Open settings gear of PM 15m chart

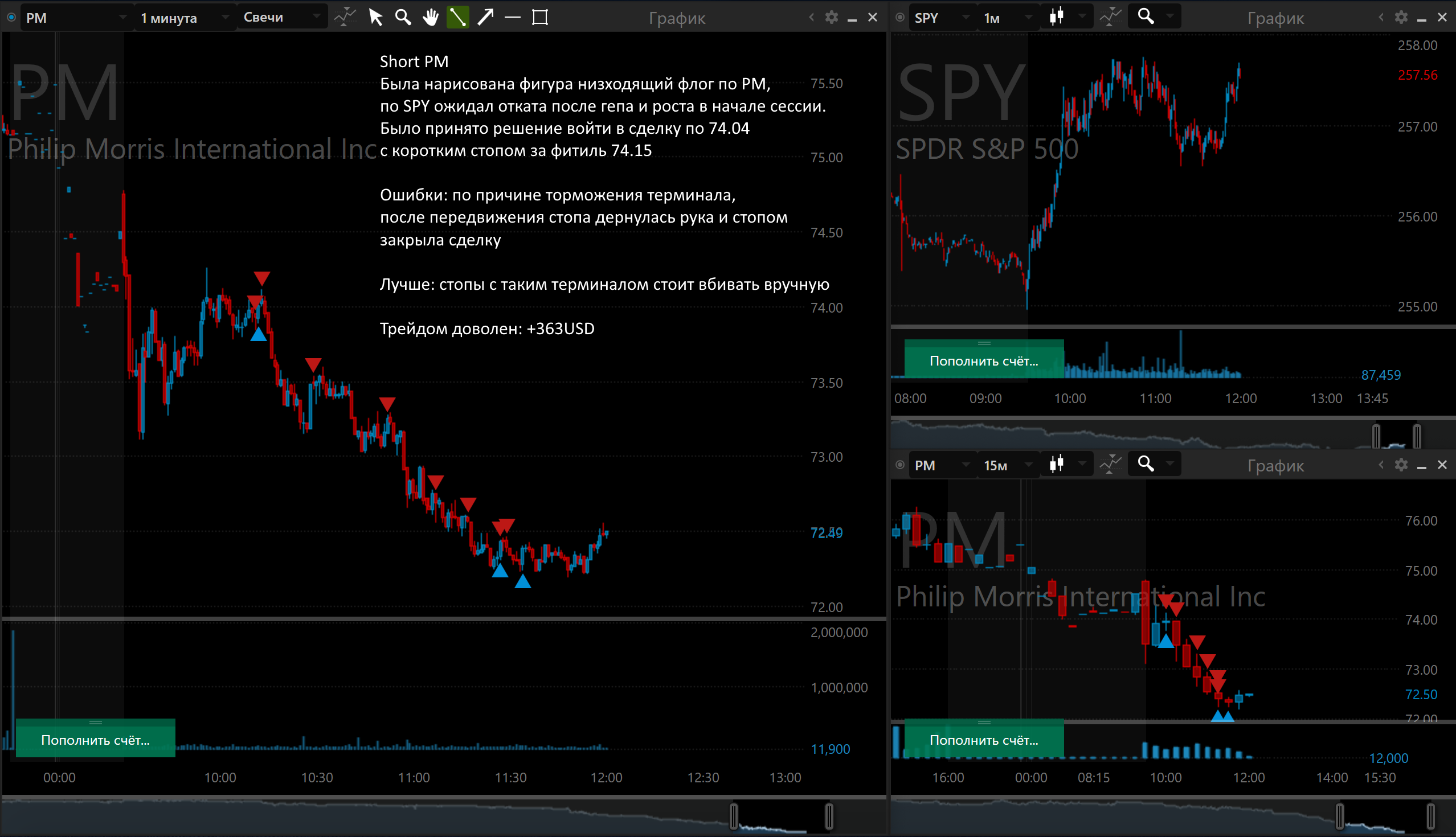click(1401, 465)
